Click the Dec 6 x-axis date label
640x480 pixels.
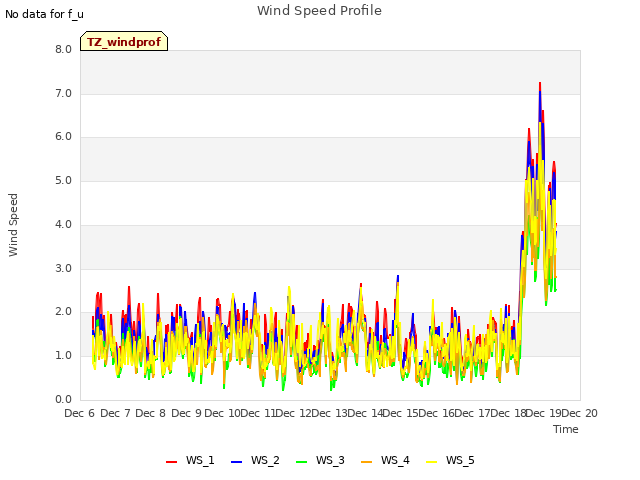[80, 413]
